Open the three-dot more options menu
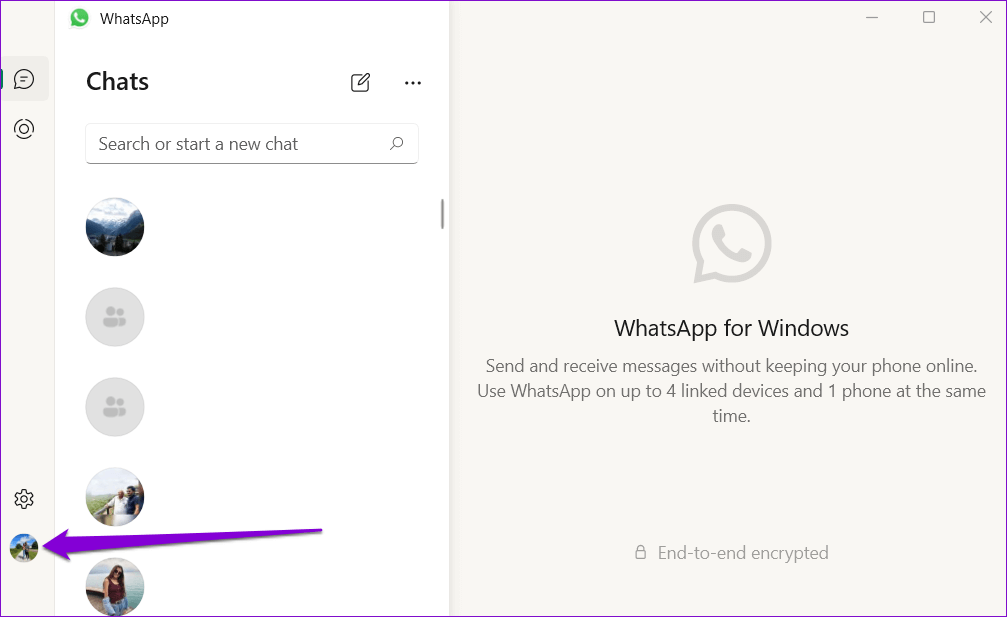This screenshot has height=617, width=1007. tap(413, 83)
